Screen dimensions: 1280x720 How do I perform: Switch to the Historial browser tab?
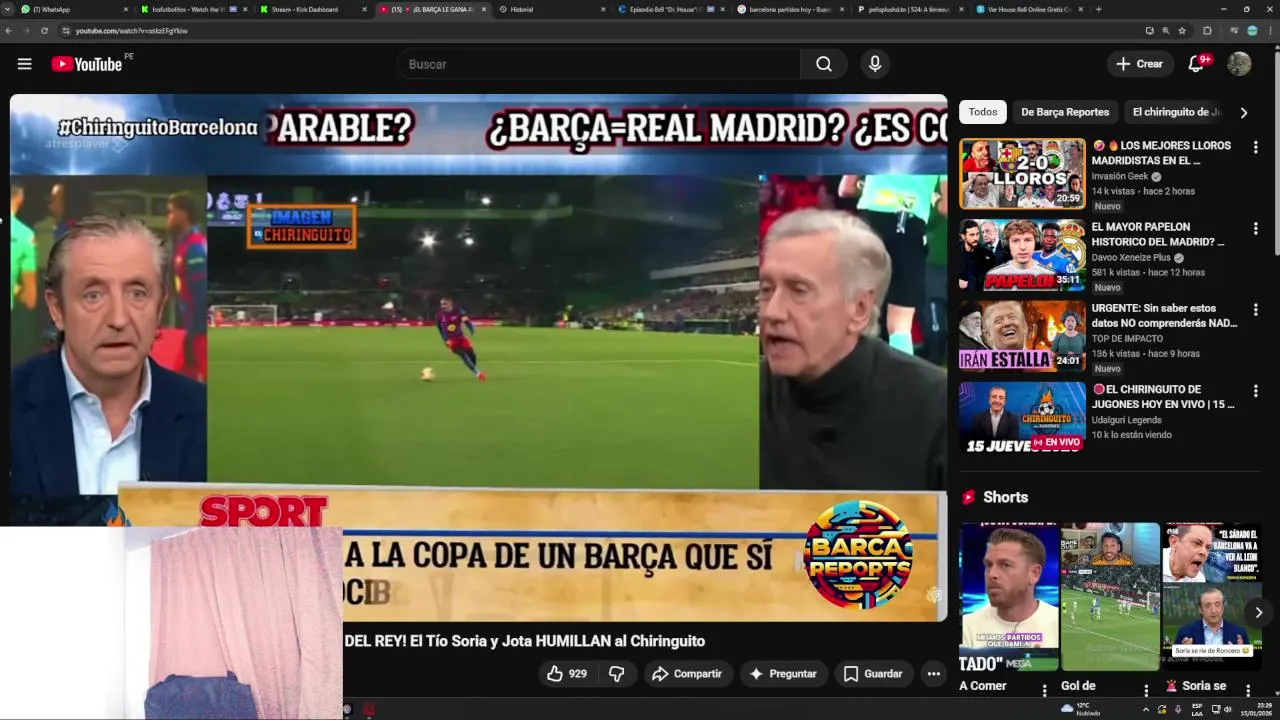tap(552, 9)
